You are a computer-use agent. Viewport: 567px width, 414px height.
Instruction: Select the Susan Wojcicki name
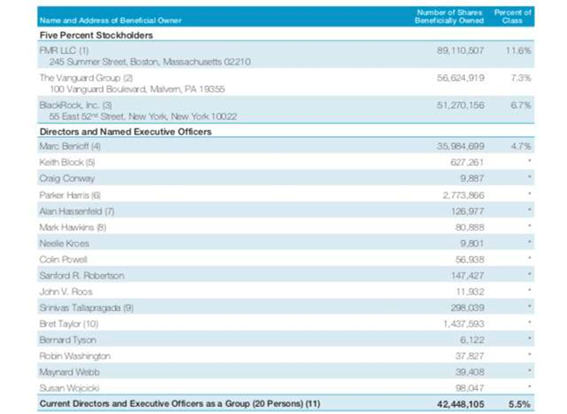click(x=69, y=388)
